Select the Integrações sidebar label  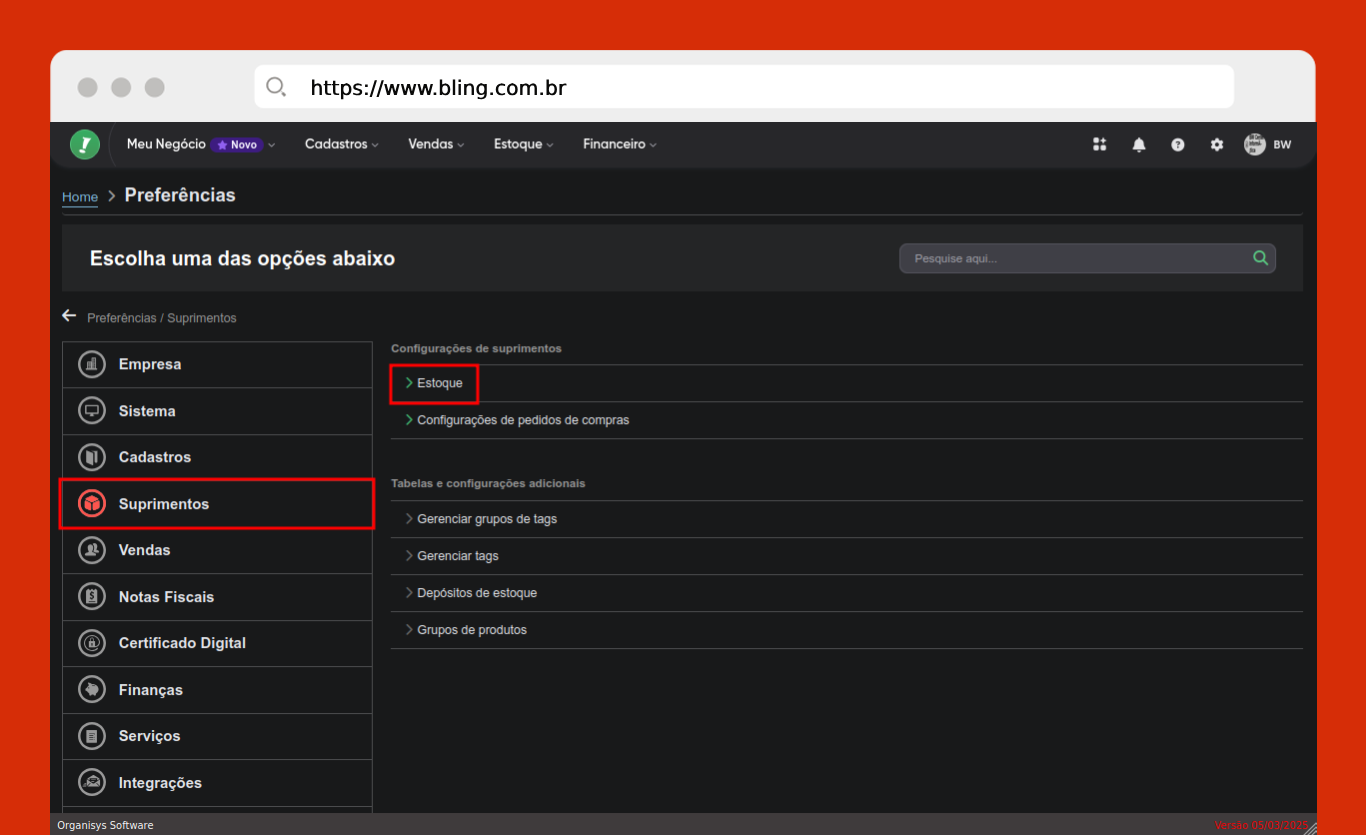tap(160, 783)
